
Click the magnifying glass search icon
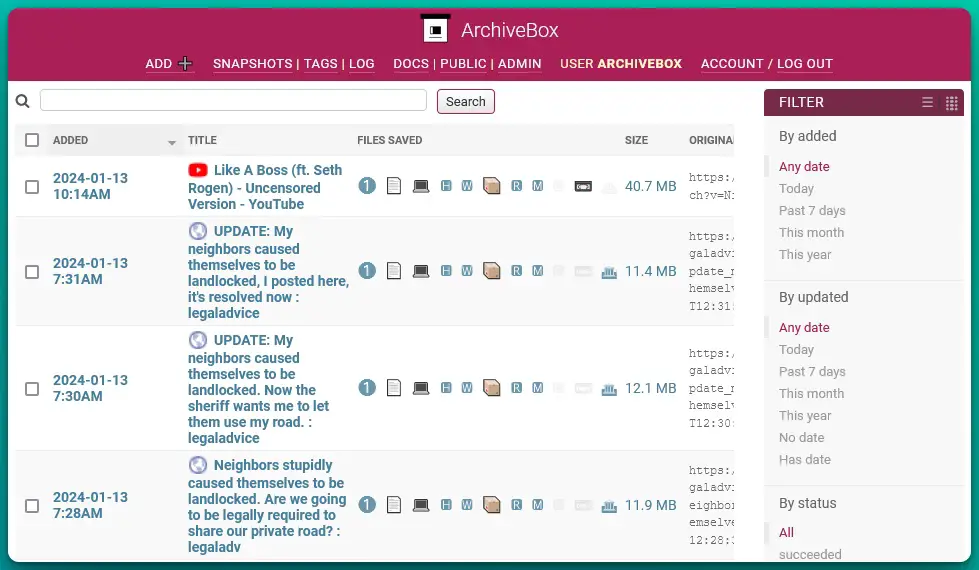22,101
